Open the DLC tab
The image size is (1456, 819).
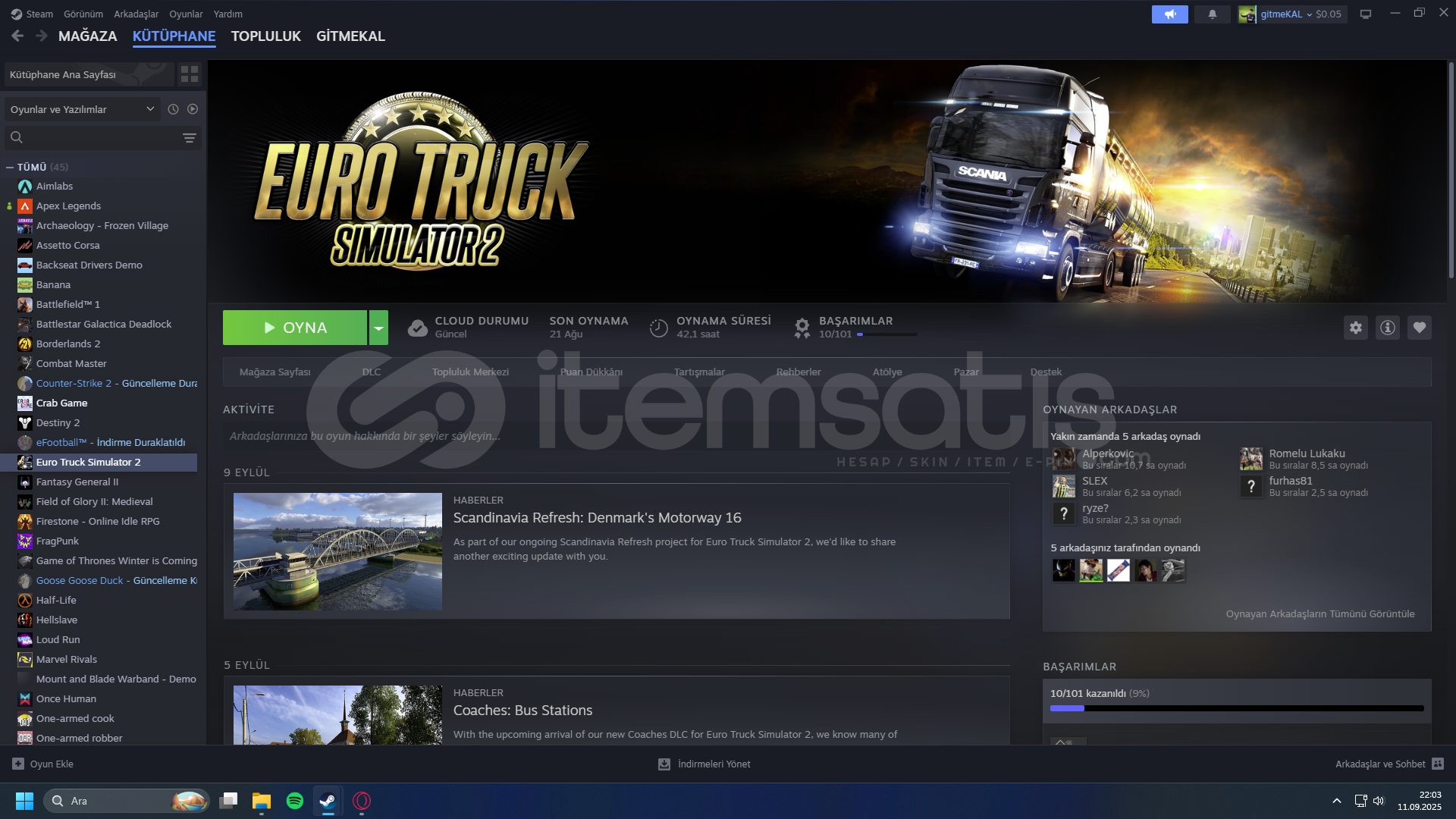372,372
